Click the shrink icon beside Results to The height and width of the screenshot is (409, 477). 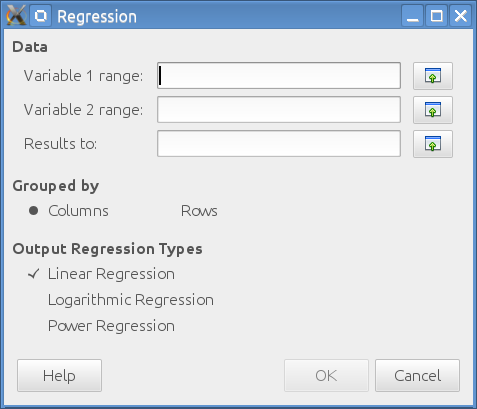coord(433,144)
